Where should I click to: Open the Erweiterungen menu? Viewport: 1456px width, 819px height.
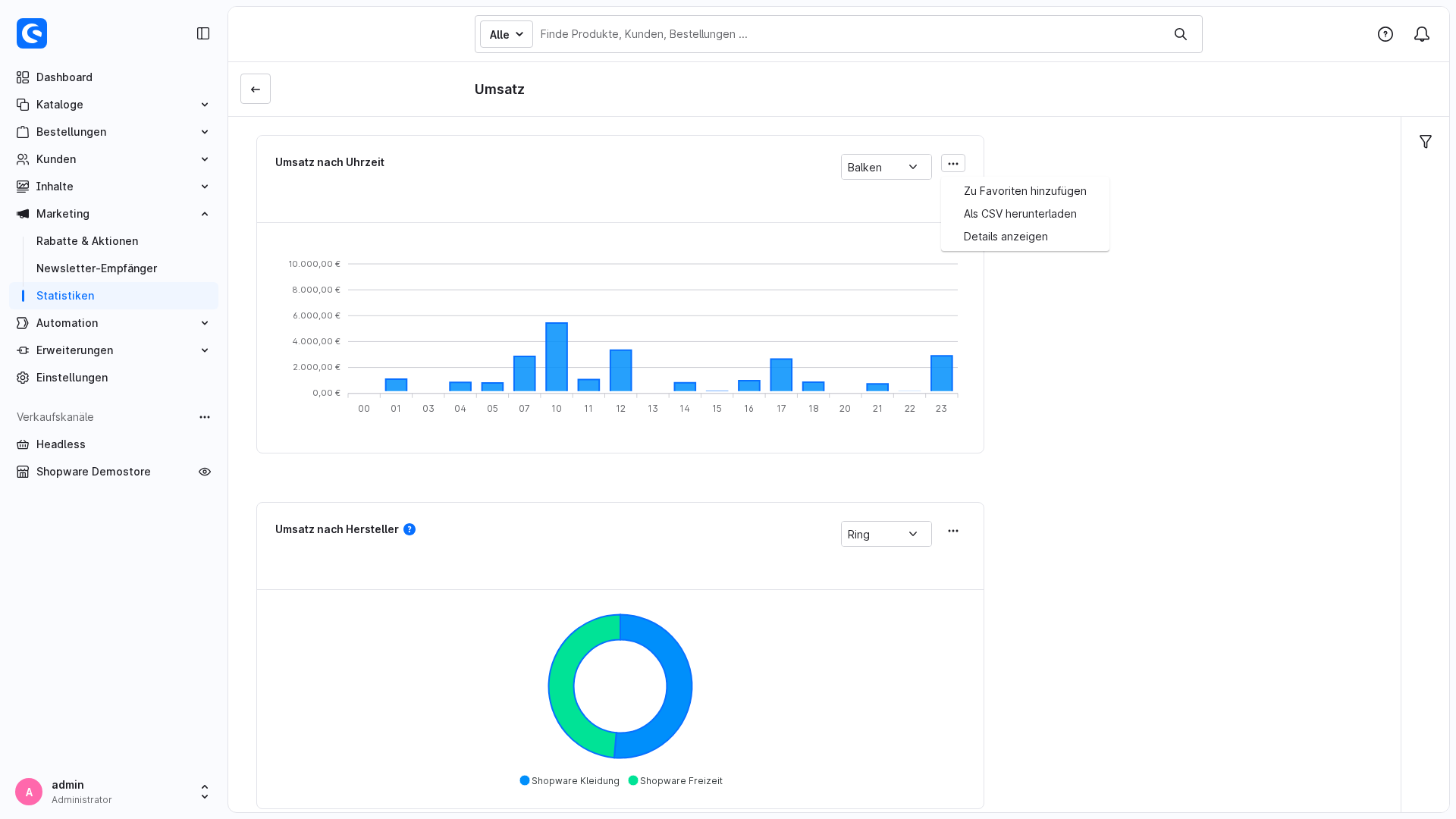tap(114, 350)
